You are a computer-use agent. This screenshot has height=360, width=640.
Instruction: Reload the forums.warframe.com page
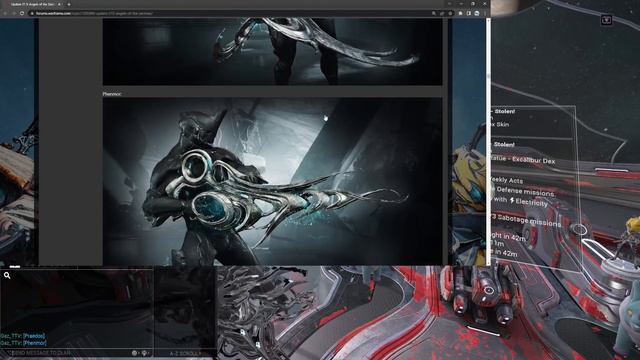pos(22,13)
